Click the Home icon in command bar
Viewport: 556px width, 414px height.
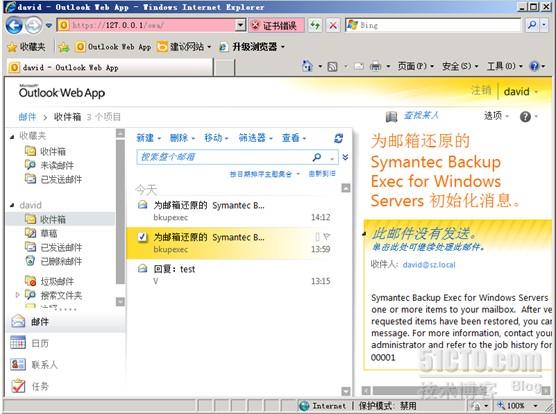[307, 66]
